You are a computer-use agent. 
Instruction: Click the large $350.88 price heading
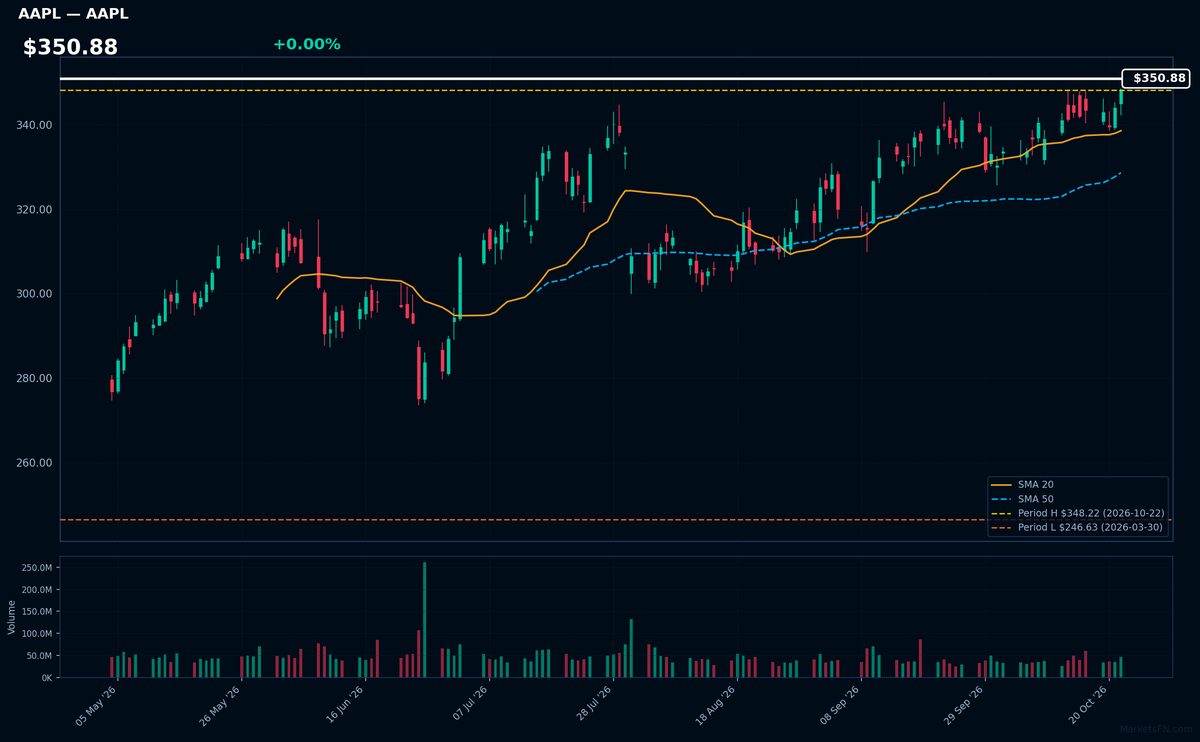70,47
